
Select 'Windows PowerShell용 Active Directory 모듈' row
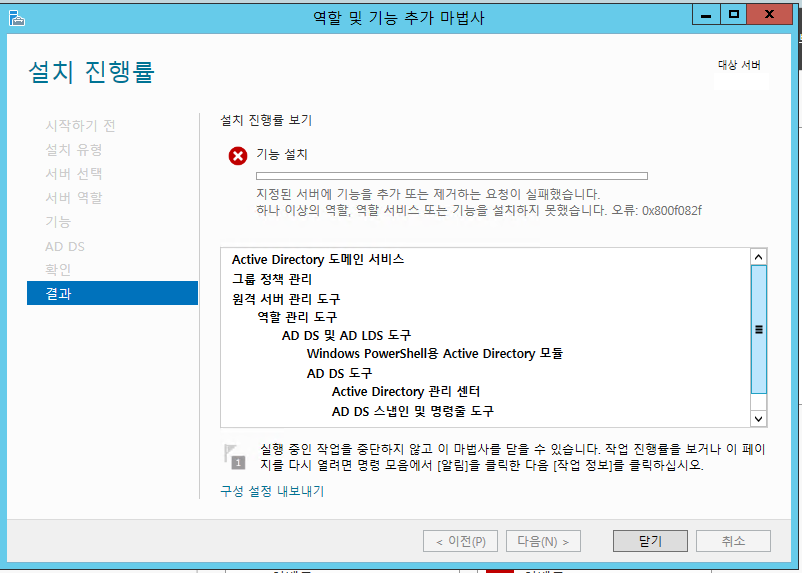435,354
